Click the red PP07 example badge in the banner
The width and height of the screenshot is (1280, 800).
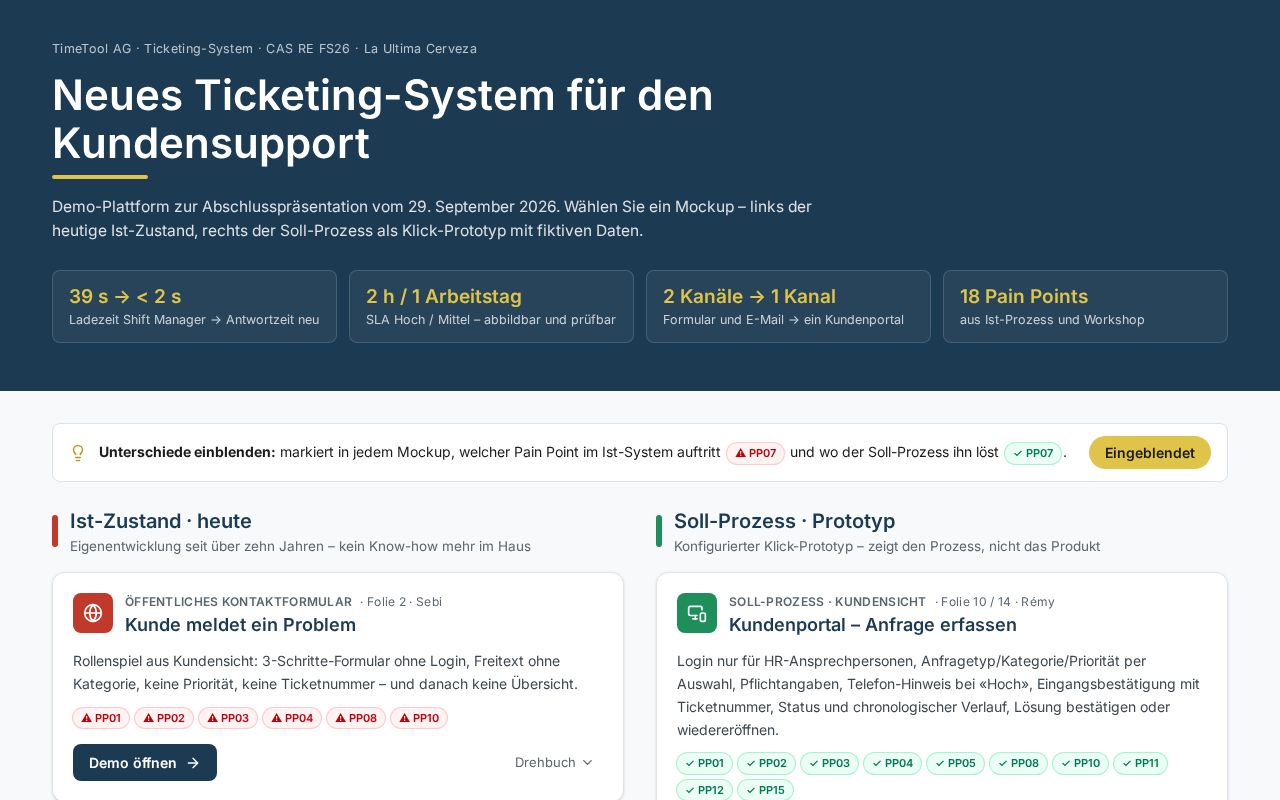pos(756,453)
